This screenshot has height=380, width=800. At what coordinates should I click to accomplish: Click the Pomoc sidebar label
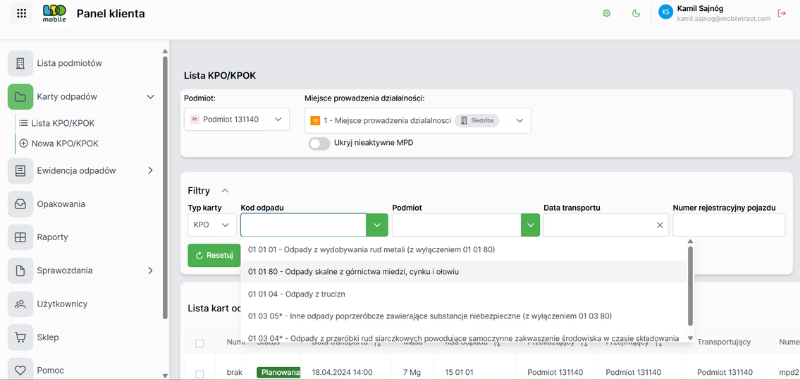point(51,370)
